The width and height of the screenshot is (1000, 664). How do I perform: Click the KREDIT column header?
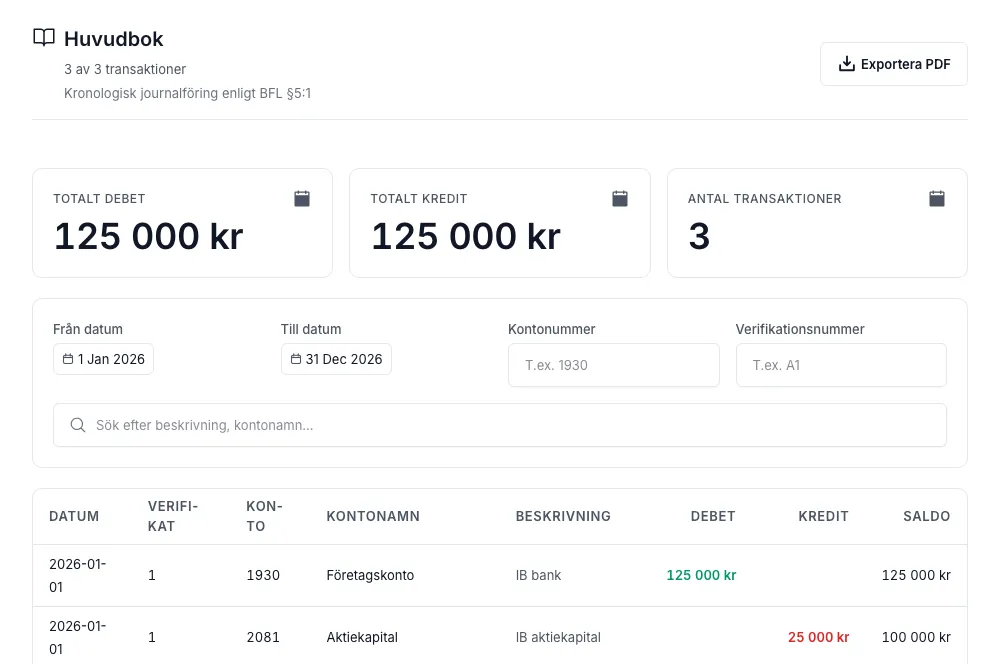823,516
